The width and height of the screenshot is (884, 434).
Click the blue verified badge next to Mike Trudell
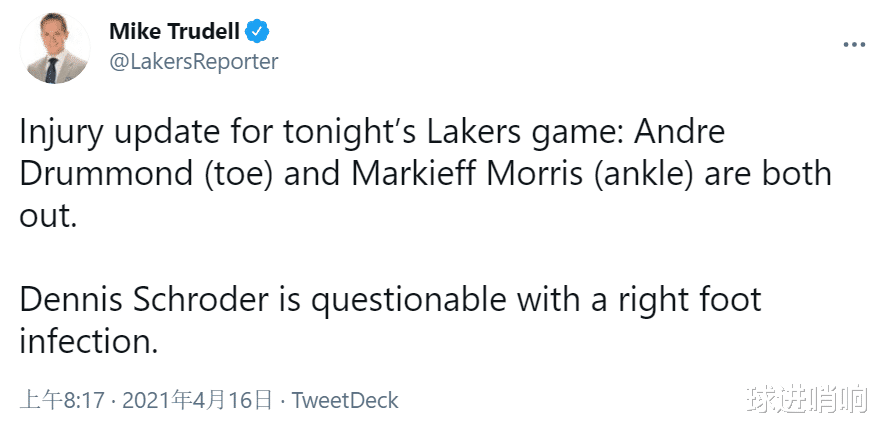[x=258, y=30]
